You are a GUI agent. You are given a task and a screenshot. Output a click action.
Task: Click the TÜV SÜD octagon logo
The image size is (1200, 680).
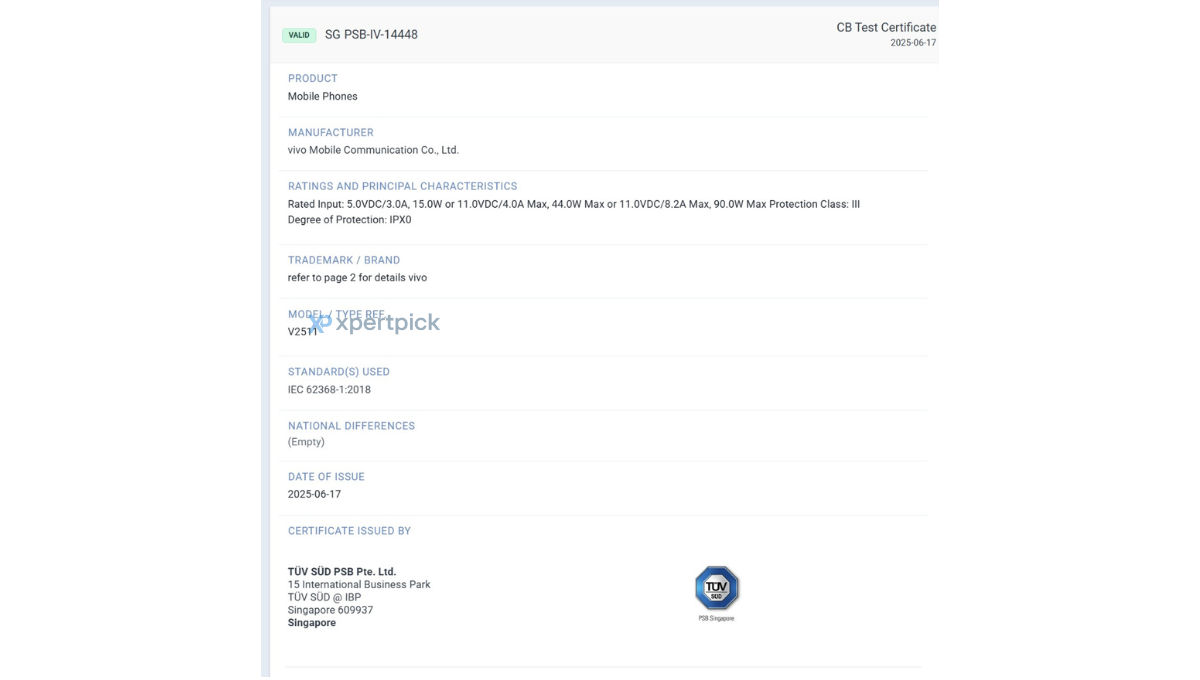pos(717,588)
